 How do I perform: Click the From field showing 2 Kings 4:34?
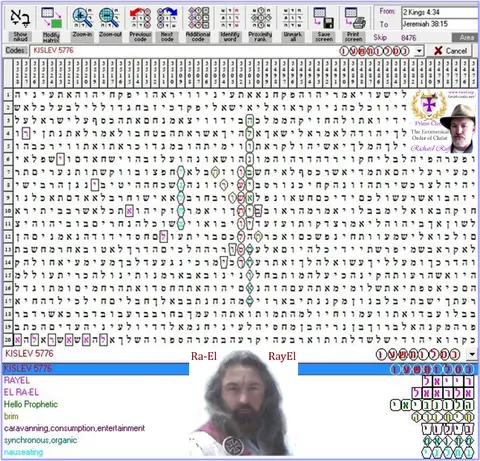[439, 12]
